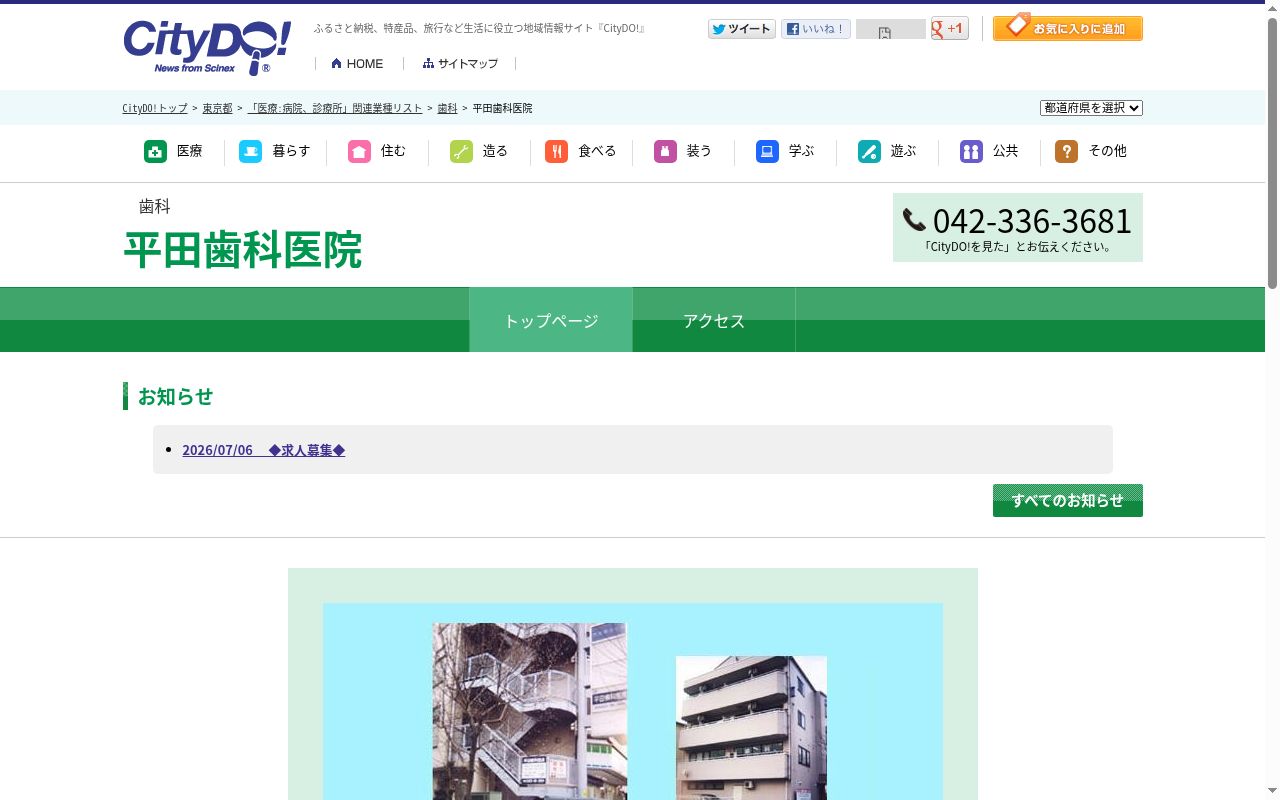
Task: Click the HOME house icon
Action: pyautogui.click(x=336, y=63)
